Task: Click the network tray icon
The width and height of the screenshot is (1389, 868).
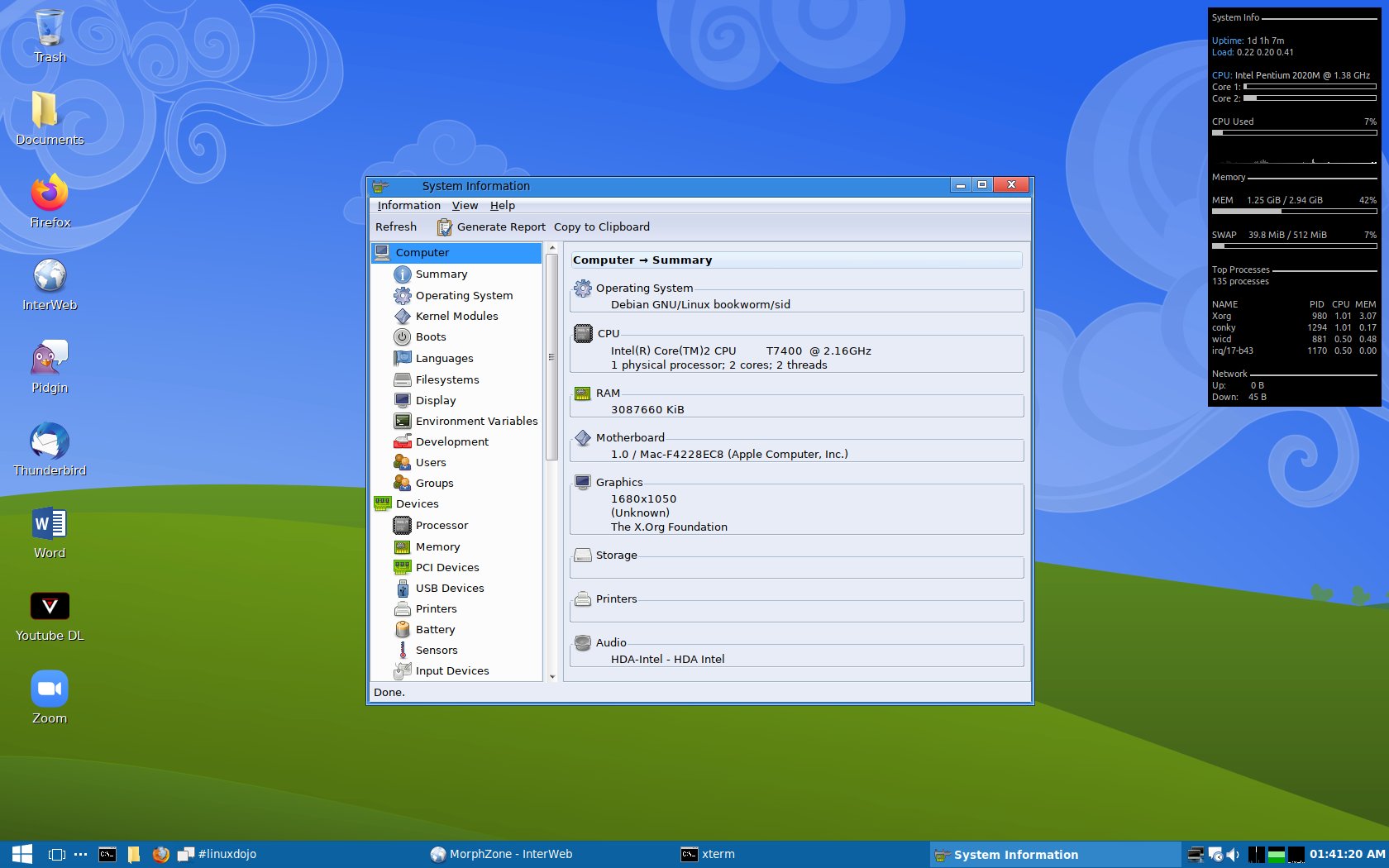Action: click(1196, 855)
